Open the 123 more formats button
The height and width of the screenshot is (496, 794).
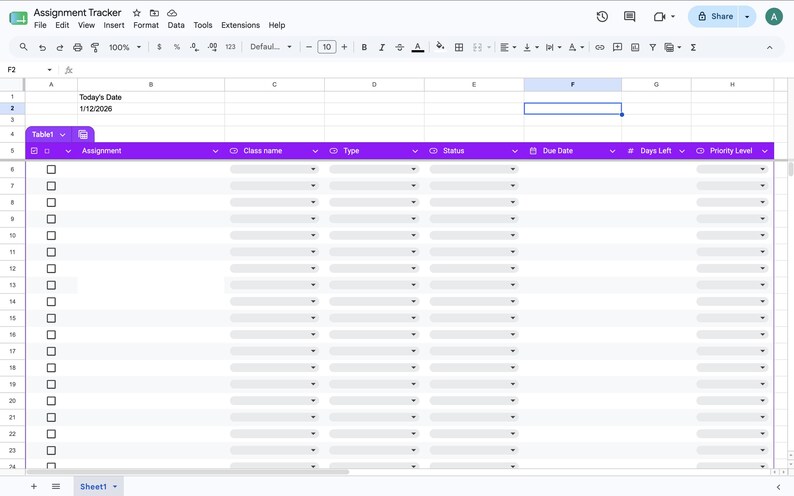click(230, 47)
